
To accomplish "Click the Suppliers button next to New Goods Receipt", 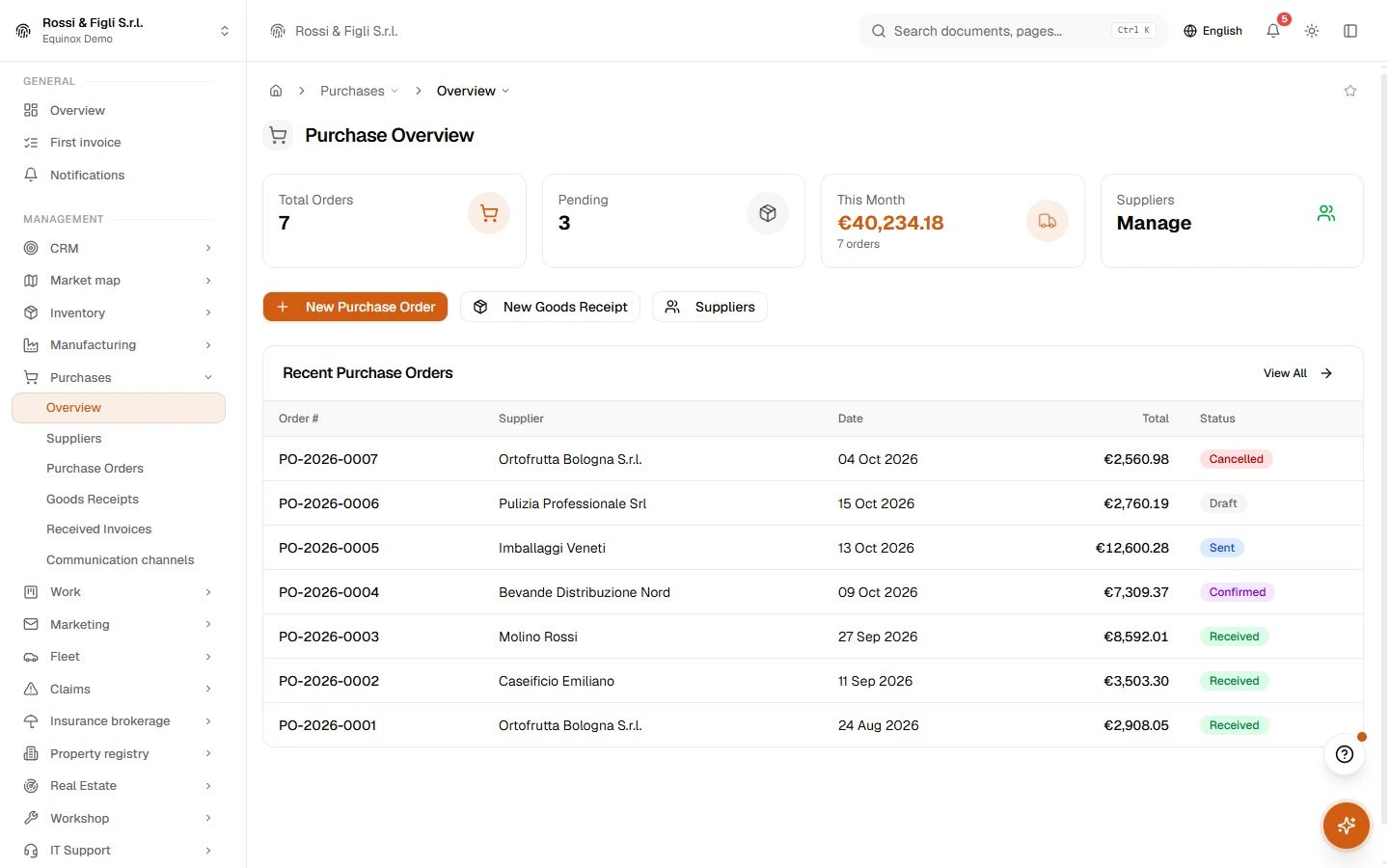I will (x=710, y=307).
